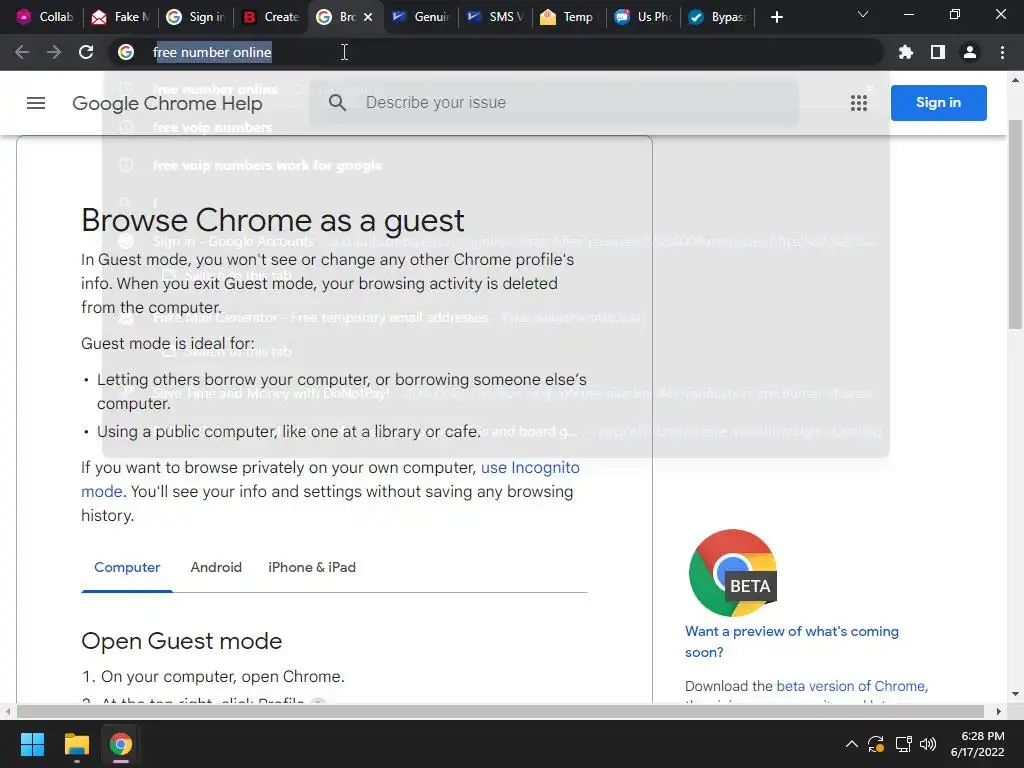The width and height of the screenshot is (1024, 768).
Task: Open the beta version of Chrome link
Action: click(852, 686)
